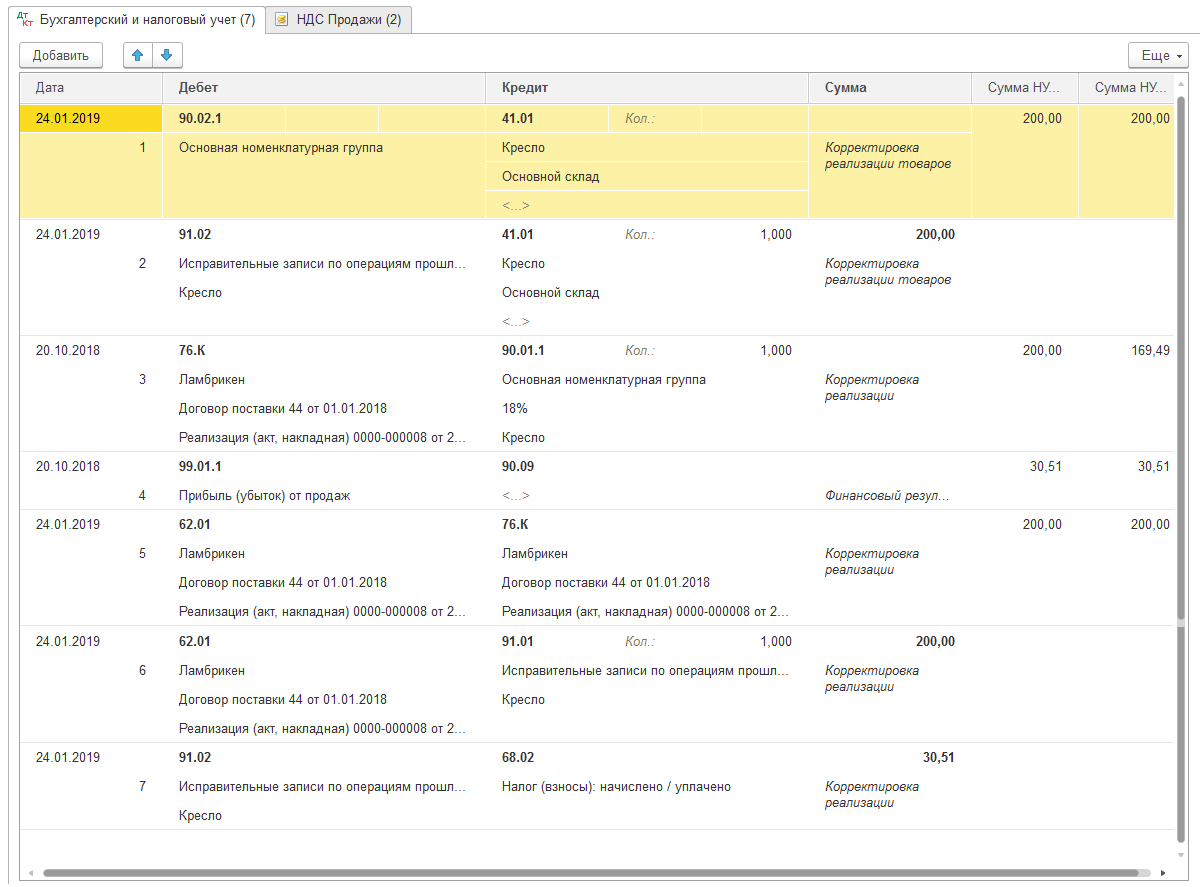Move selected row up with arrow icon
Screen dimensions: 1200x887
coord(138,55)
